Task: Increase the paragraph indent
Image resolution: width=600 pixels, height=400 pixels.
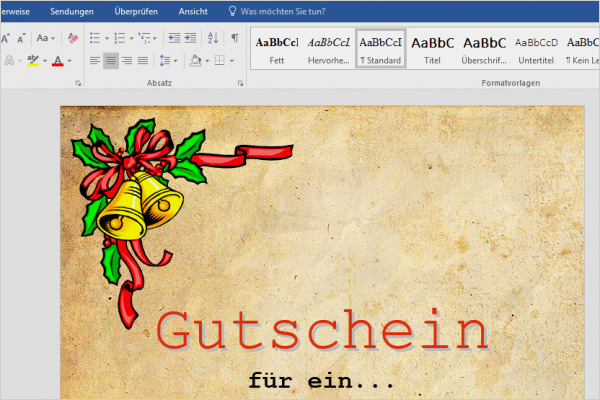Action: coord(190,38)
